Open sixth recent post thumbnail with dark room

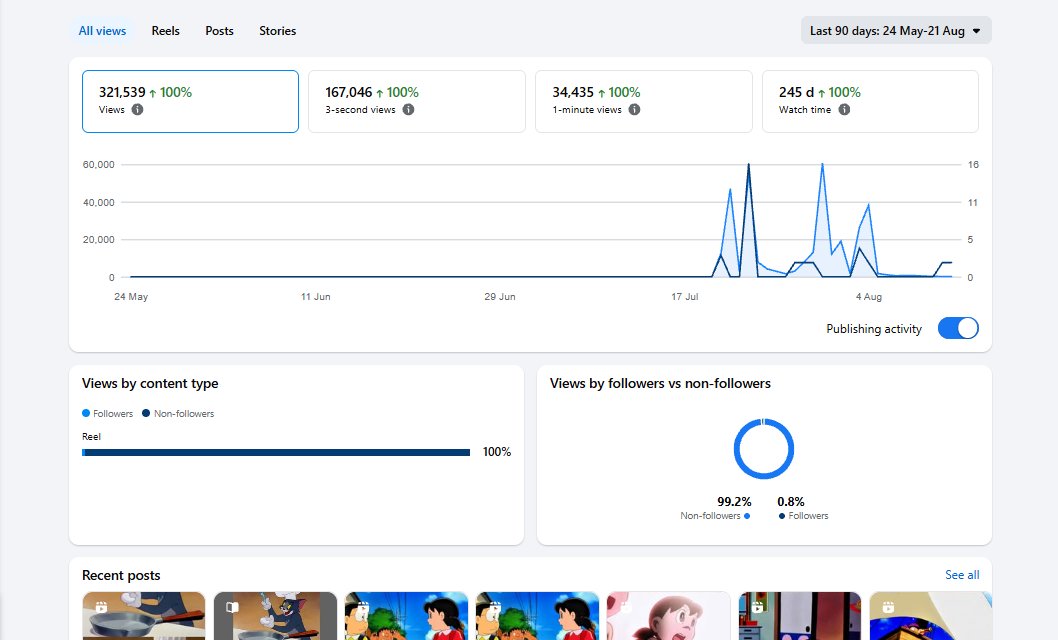click(800, 616)
